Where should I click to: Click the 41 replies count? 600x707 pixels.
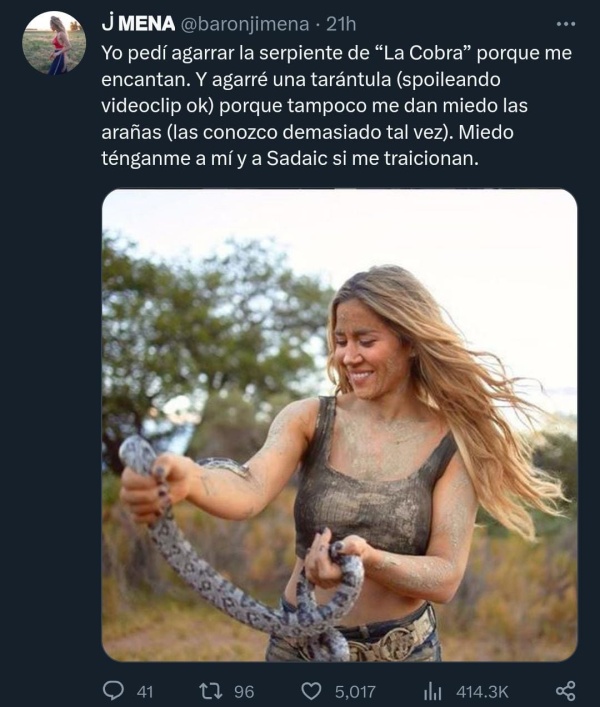pos(145,691)
